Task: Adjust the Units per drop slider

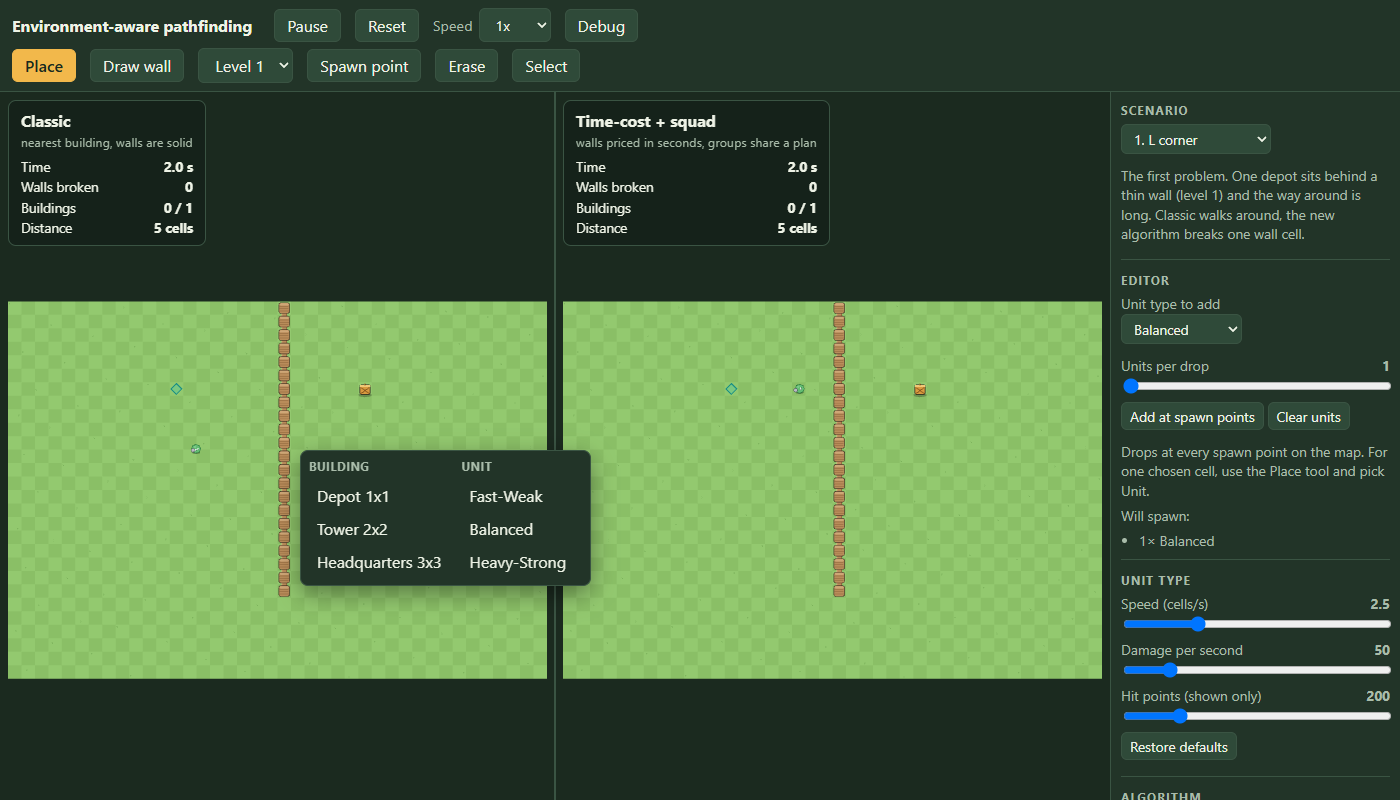Action: [1256, 386]
